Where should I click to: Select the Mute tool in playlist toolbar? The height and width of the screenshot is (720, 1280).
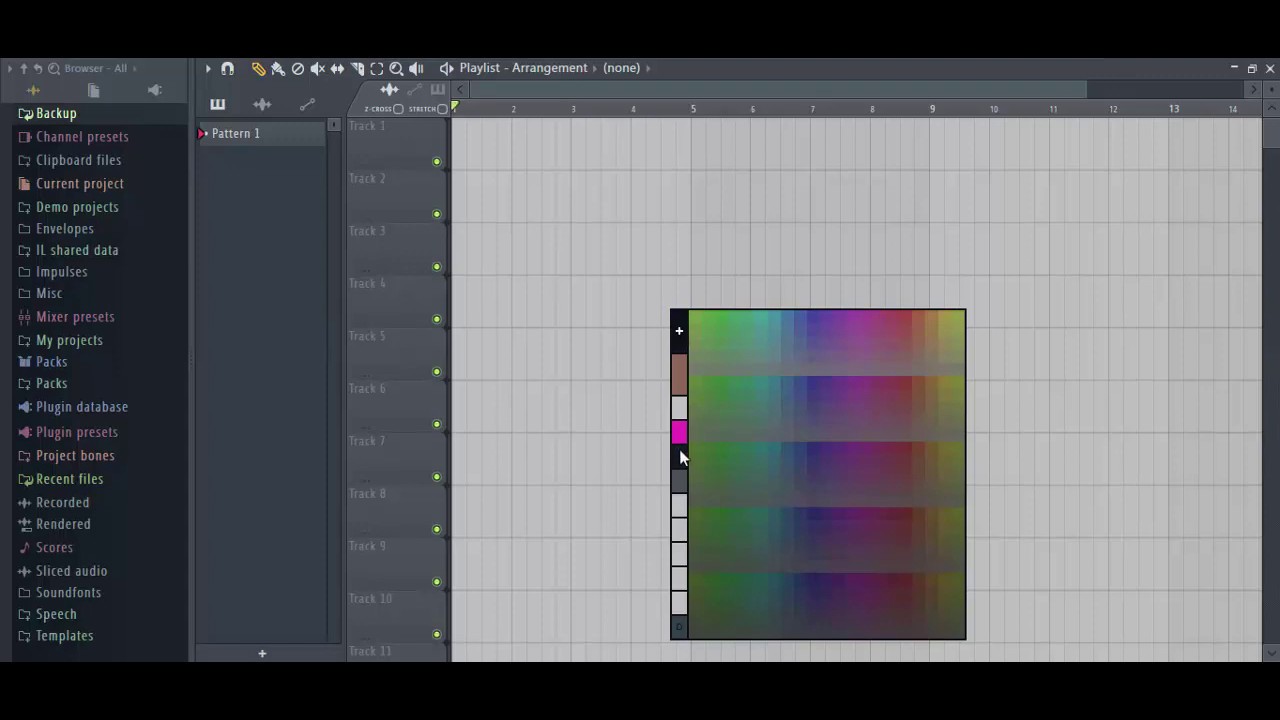(x=317, y=68)
